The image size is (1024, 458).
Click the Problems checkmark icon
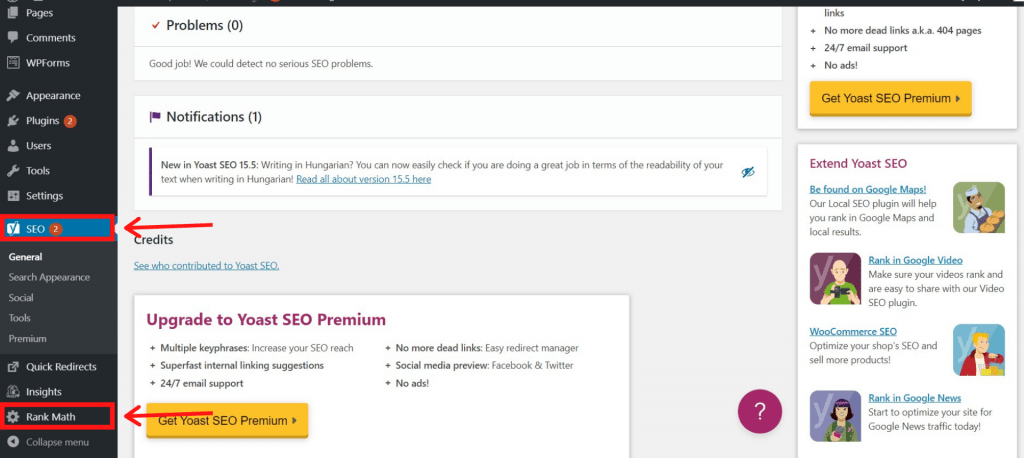pyautogui.click(x=155, y=25)
